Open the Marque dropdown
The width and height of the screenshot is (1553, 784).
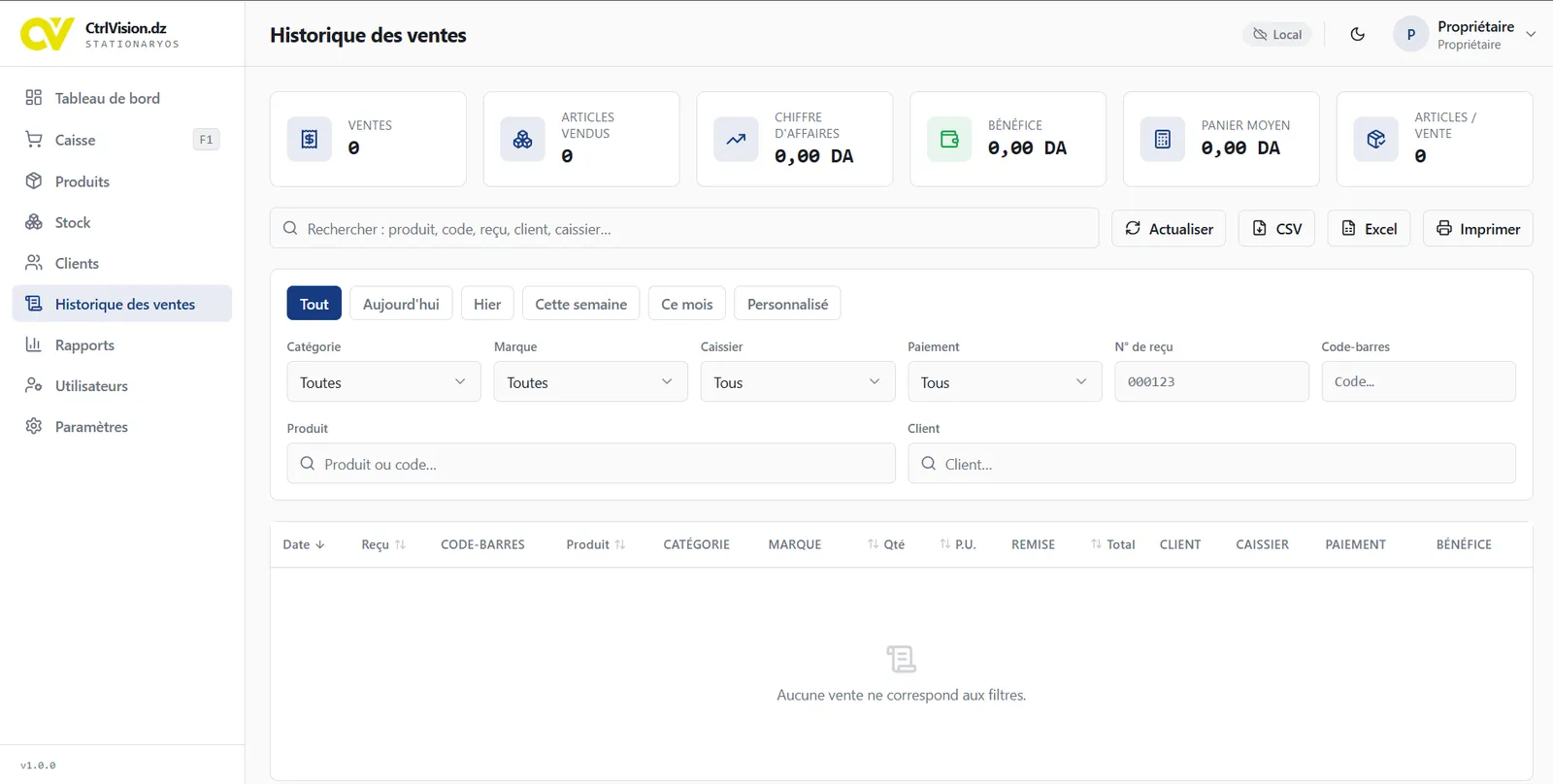point(591,381)
